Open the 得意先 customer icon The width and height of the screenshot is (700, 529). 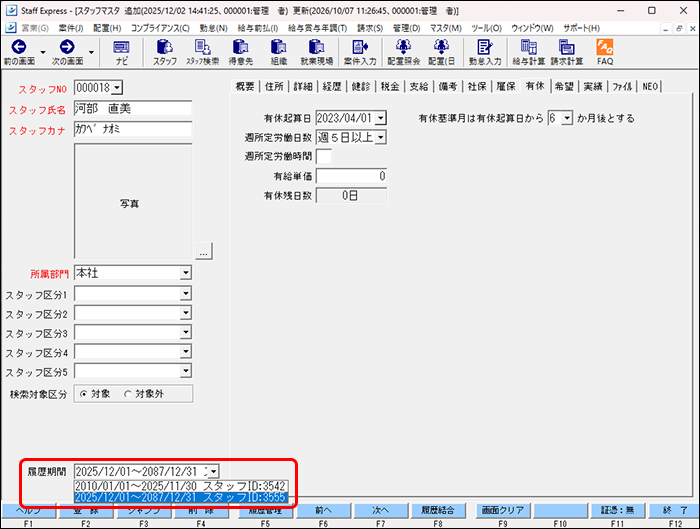tap(241, 53)
